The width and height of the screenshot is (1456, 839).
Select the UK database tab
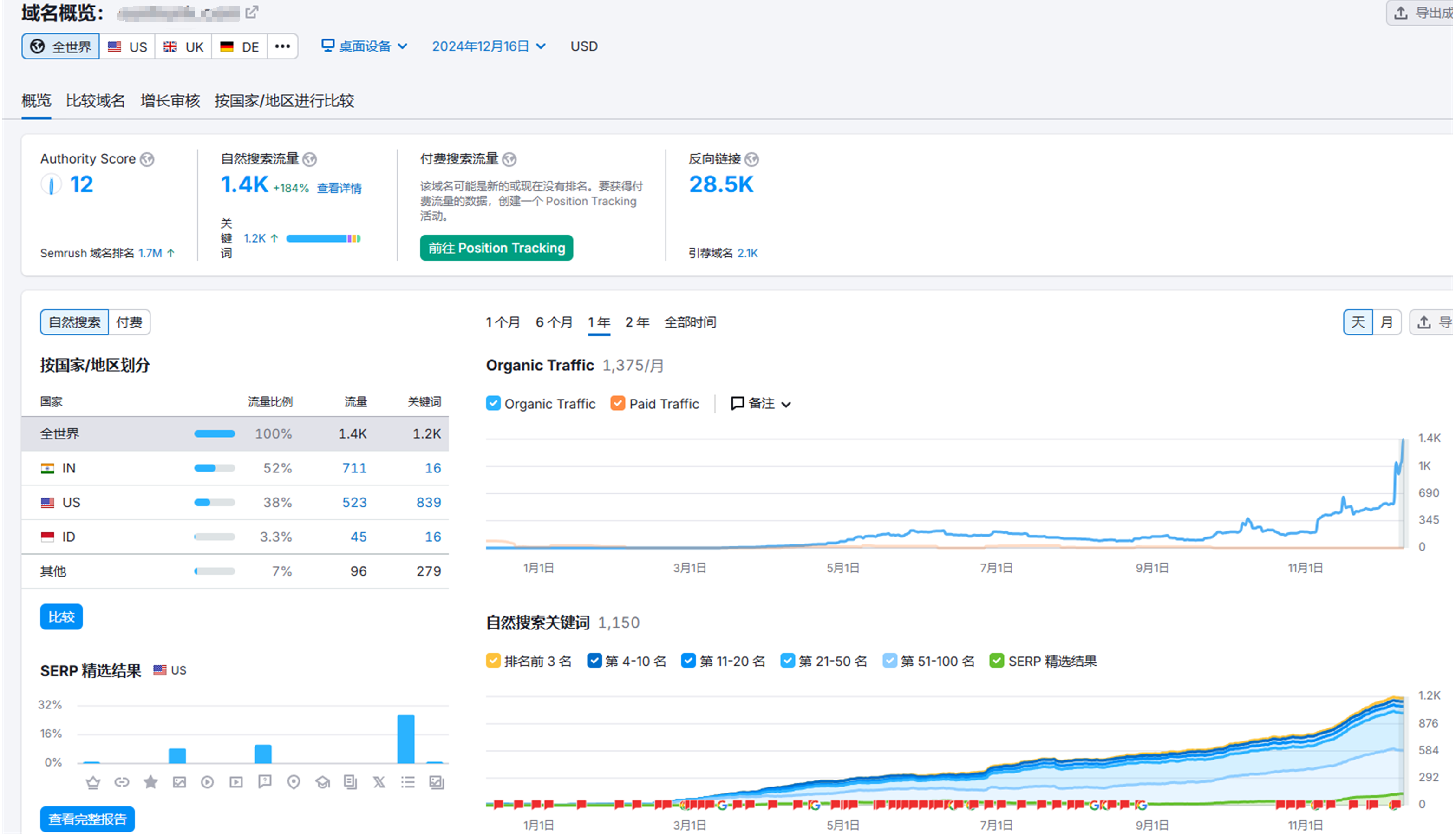[x=184, y=46]
